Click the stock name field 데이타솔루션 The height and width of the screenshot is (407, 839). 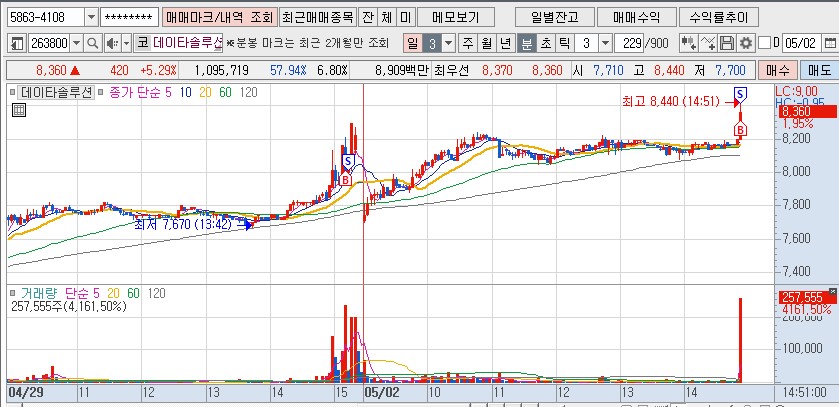coord(187,43)
